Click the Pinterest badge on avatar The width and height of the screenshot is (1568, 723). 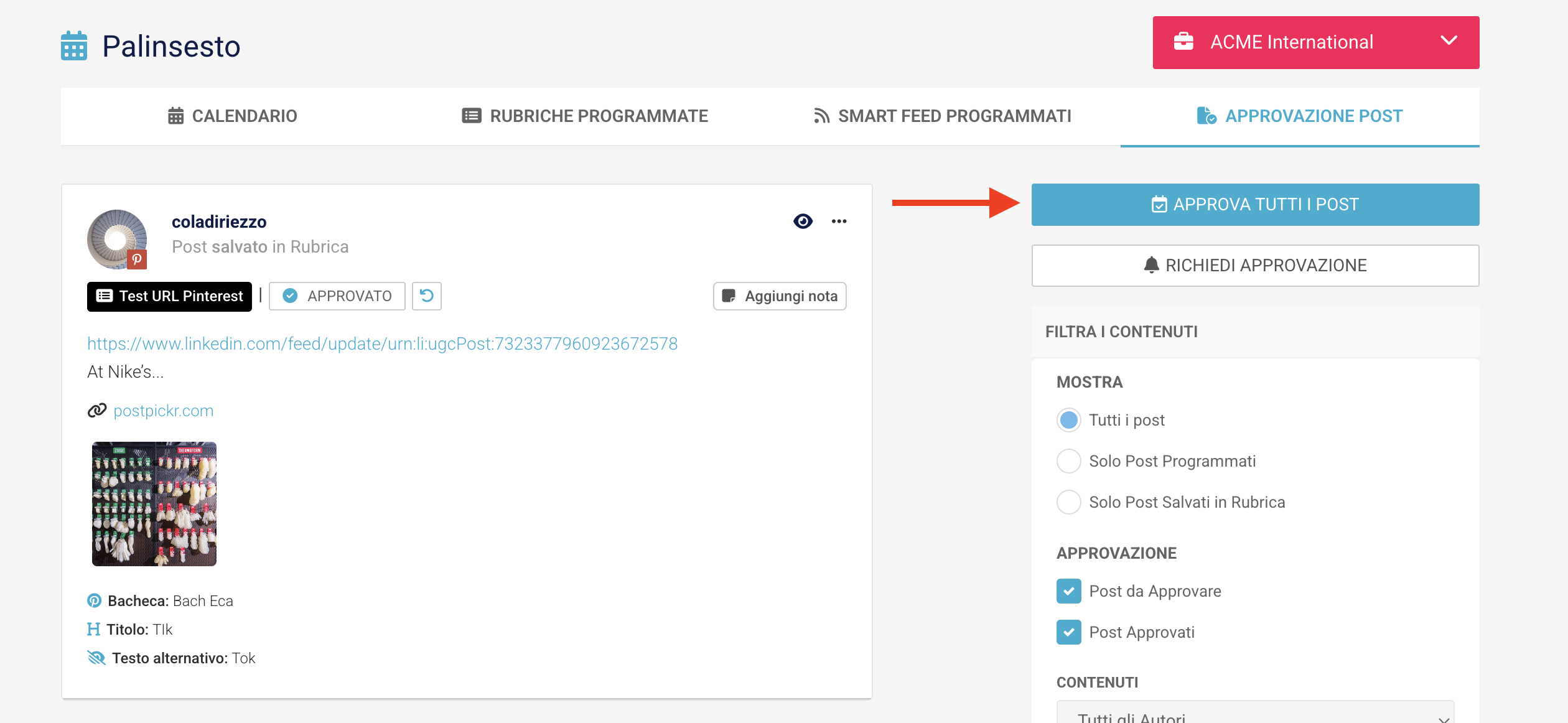pos(137,259)
